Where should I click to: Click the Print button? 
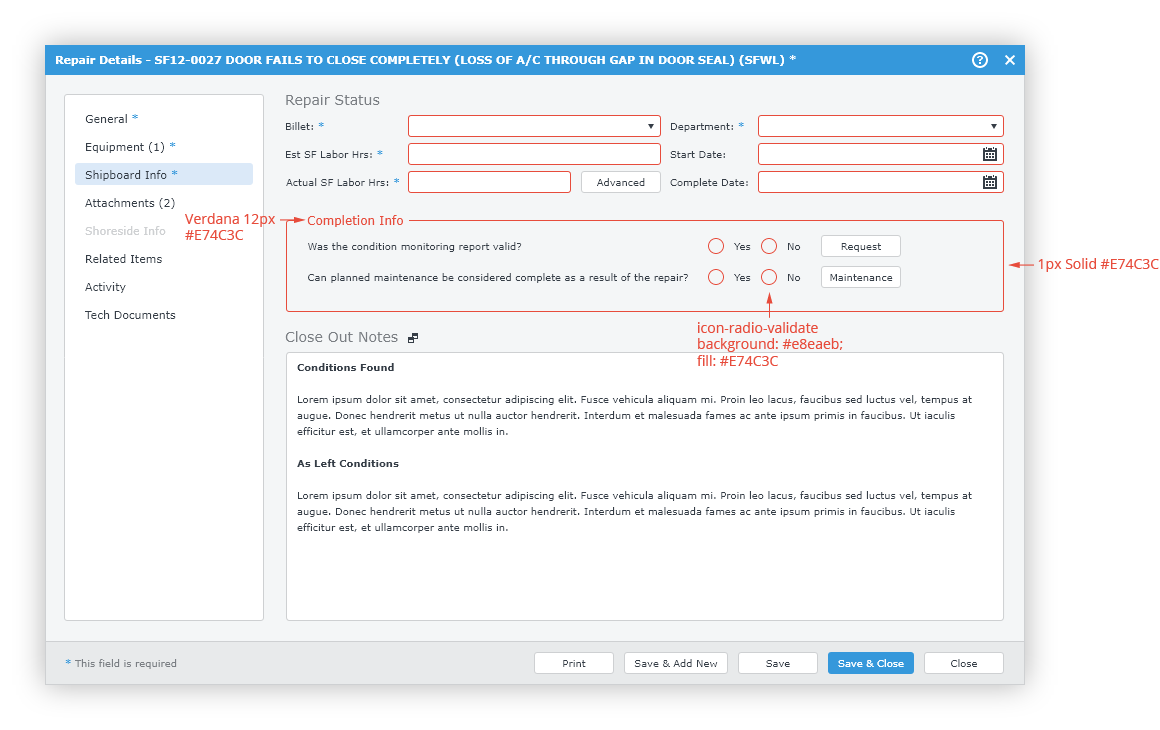point(573,663)
